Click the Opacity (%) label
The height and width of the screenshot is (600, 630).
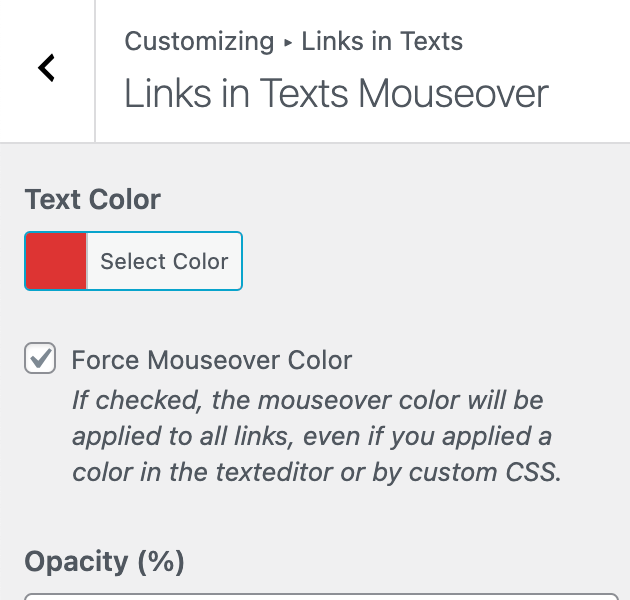[x=104, y=561]
